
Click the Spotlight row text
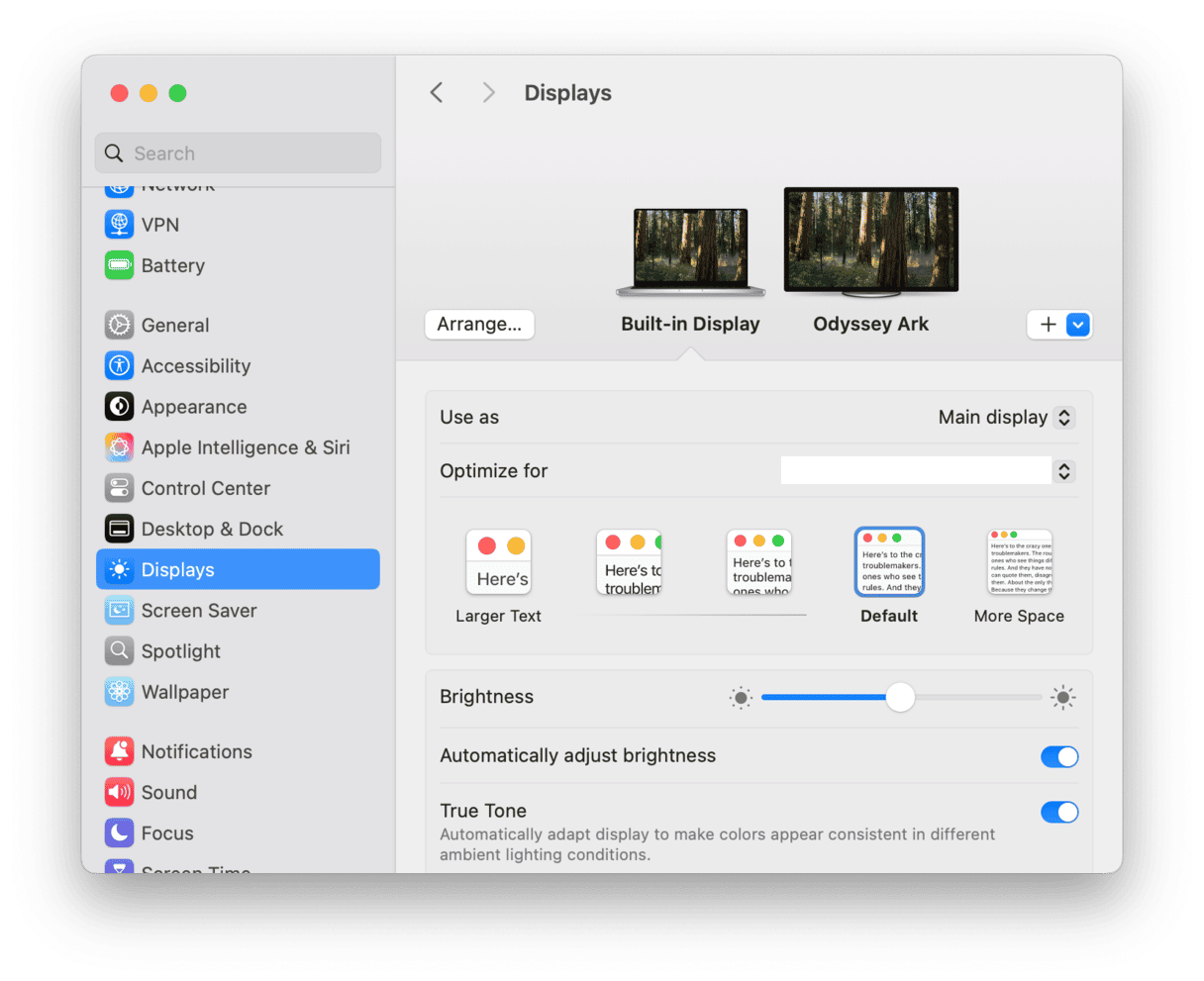click(x=181, y=650)
